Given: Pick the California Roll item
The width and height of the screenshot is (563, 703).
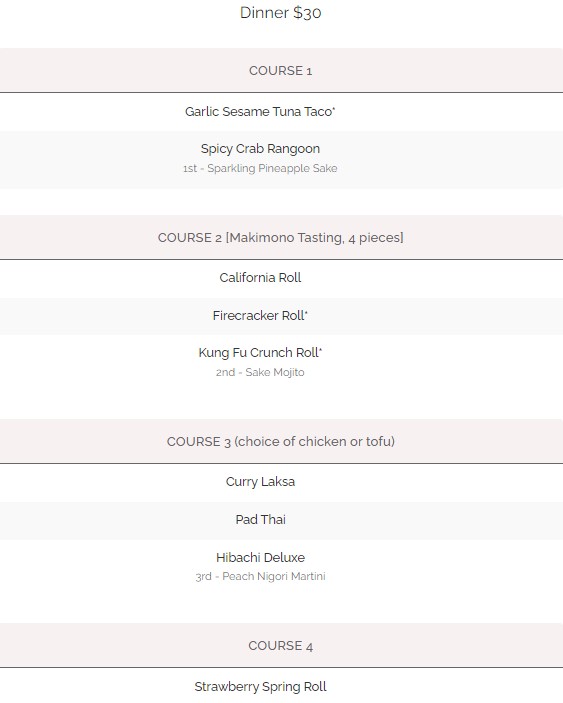Looking at the screenshot, I should [x=260, y=278].
